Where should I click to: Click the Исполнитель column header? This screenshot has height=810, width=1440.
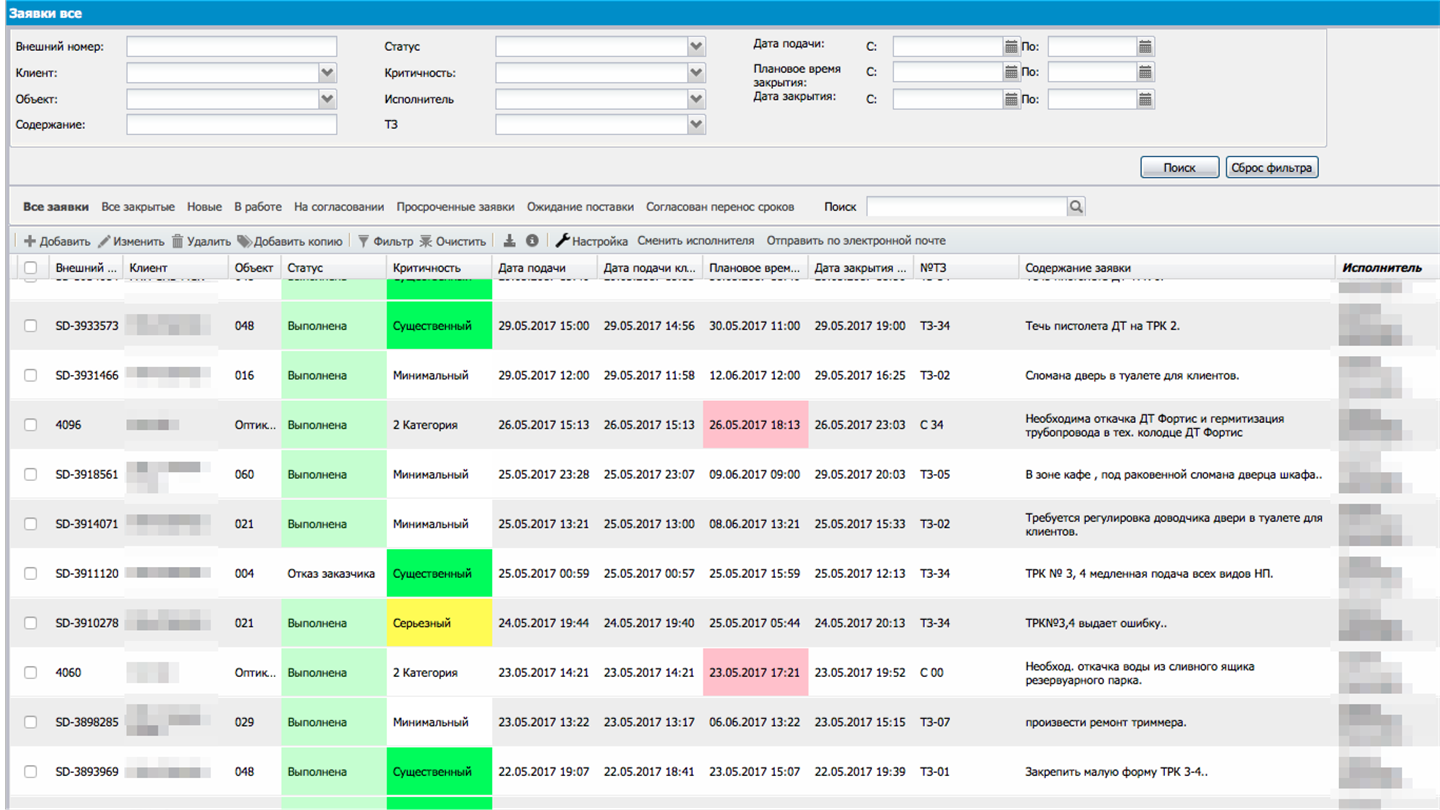point(1387,268)
